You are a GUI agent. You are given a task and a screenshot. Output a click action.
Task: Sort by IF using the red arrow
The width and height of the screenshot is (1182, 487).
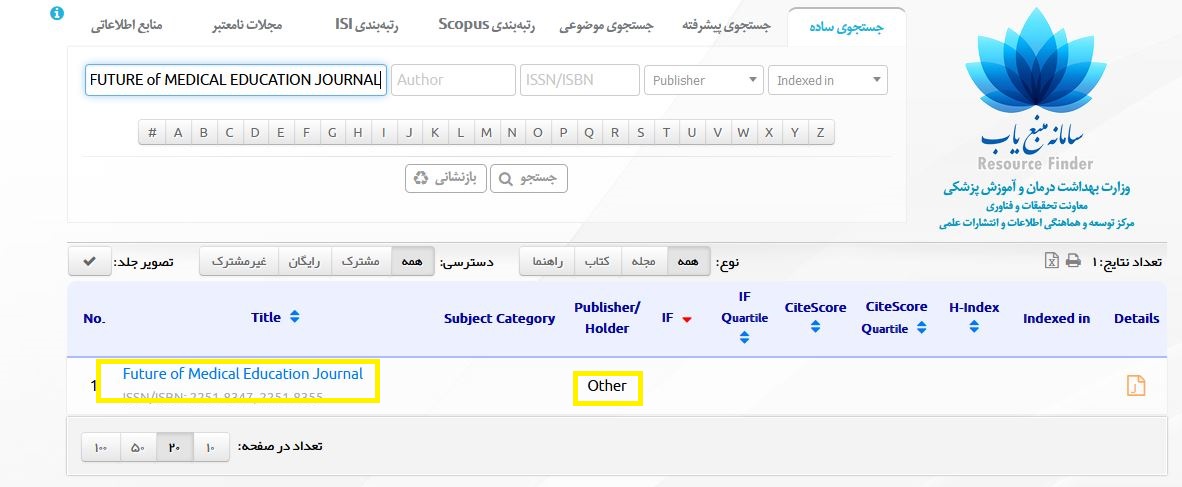(x=687, y=319)
